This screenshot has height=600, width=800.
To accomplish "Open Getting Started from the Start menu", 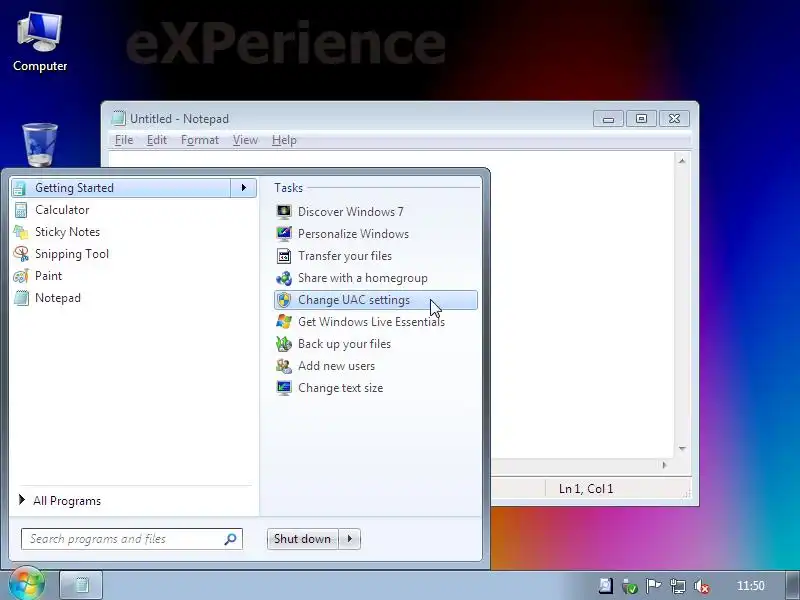I will coord(121,188).
